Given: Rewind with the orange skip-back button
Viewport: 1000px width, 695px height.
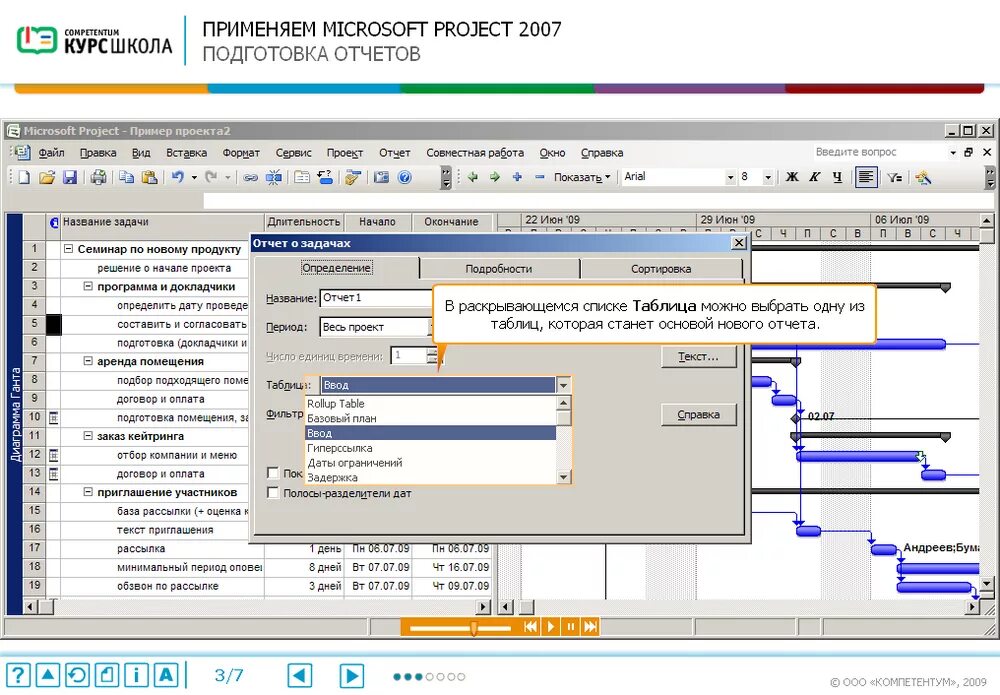Looking at the screenshot, I should point(531,627).
